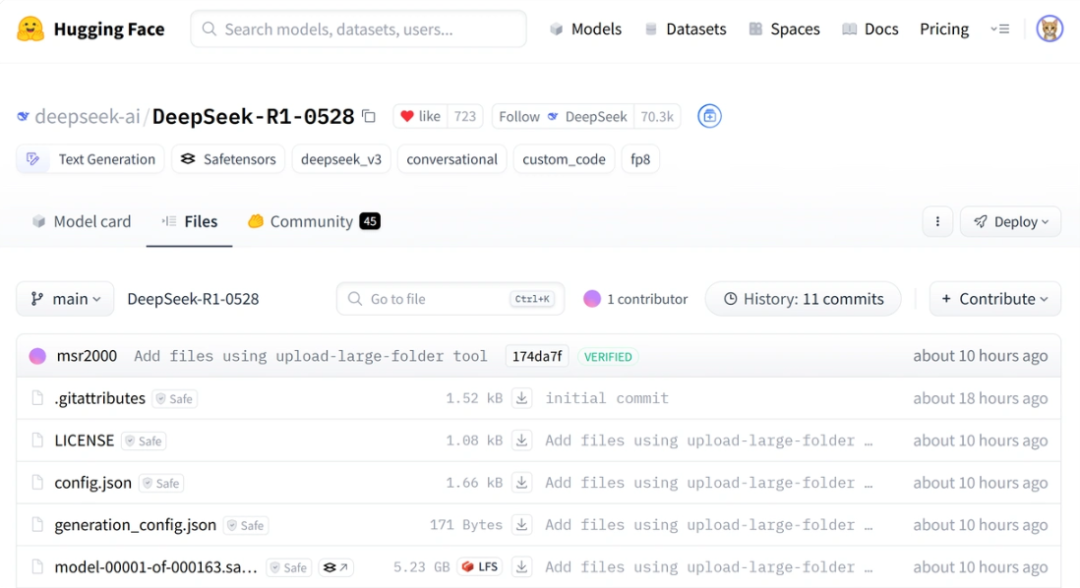Download the .gitattributes file

521,398
